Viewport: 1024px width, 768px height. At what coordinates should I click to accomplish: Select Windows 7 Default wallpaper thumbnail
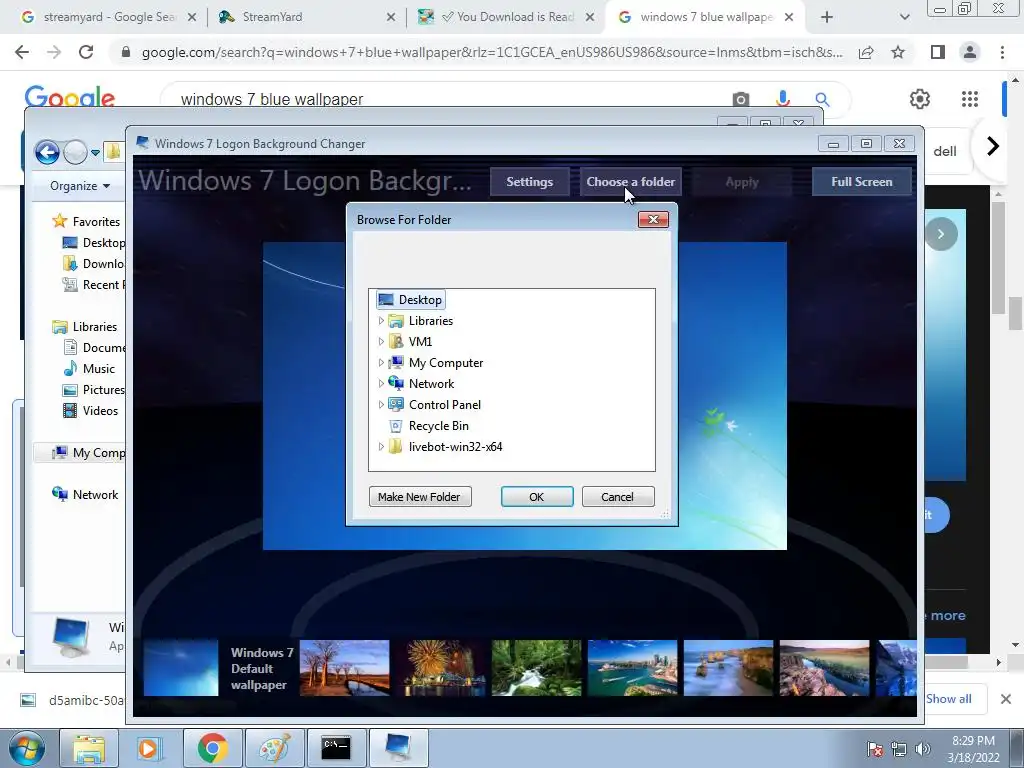click(181, 667)
